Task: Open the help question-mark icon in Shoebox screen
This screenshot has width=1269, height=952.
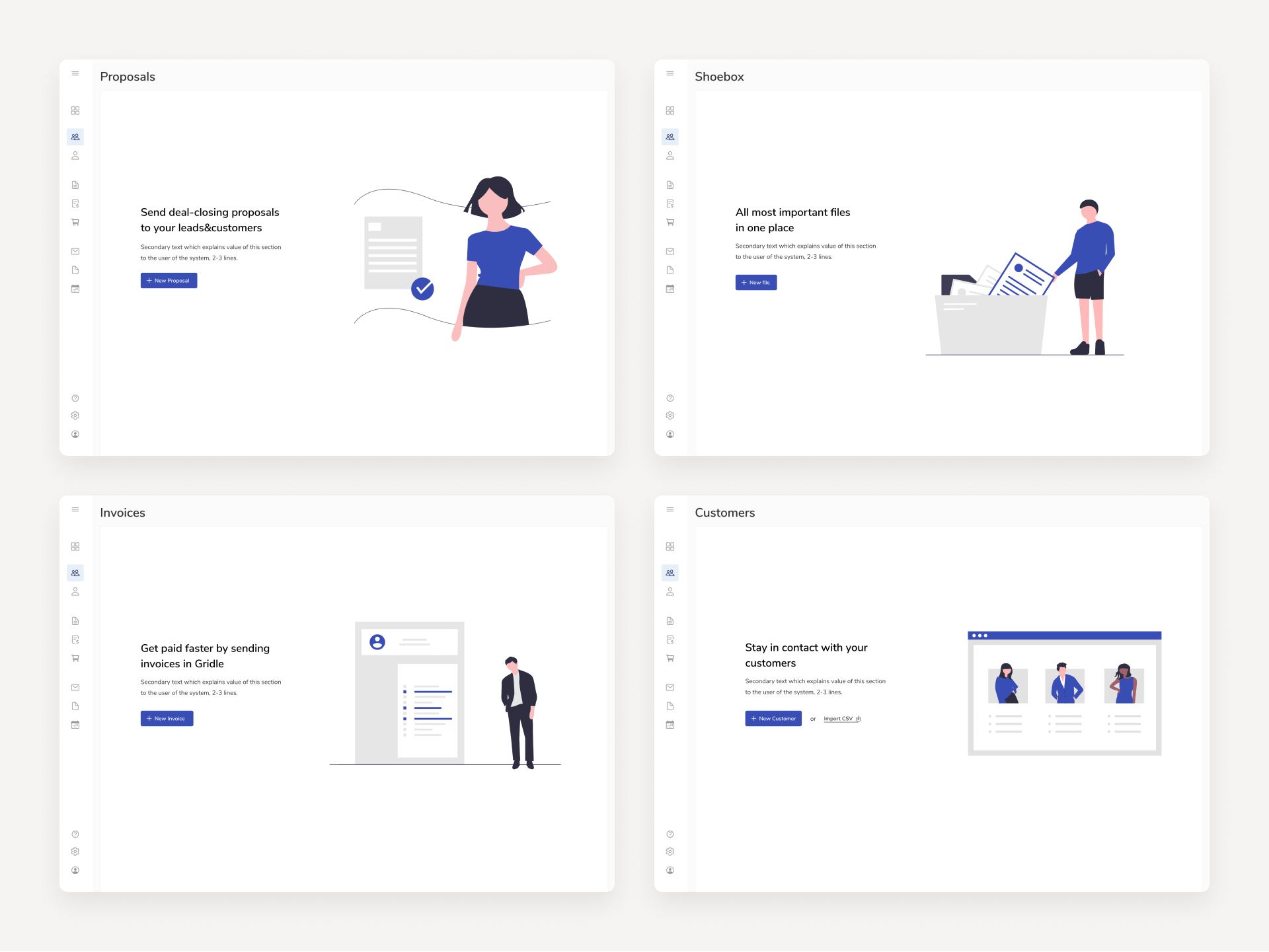Action: pos(670,398)
